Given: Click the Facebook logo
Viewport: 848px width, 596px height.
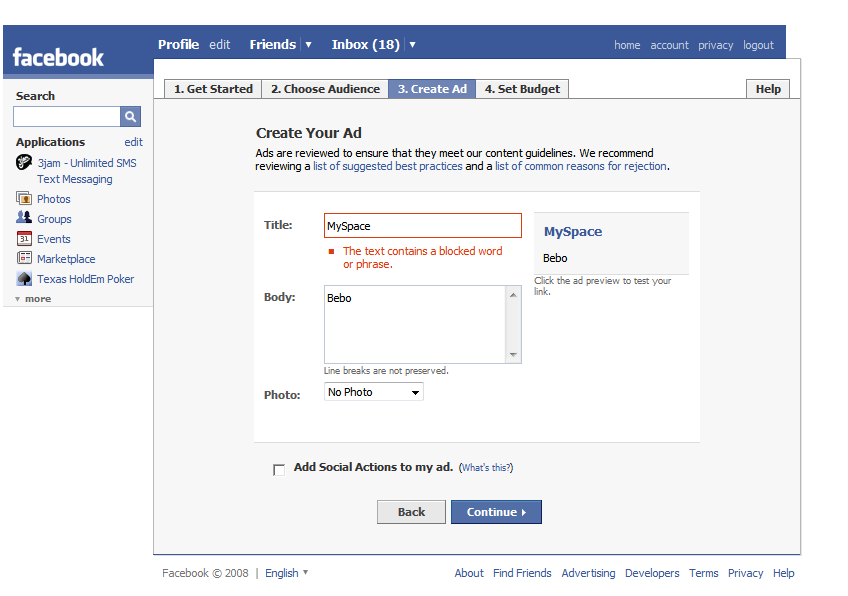Looking at the screenshot, I should point(58,57).
